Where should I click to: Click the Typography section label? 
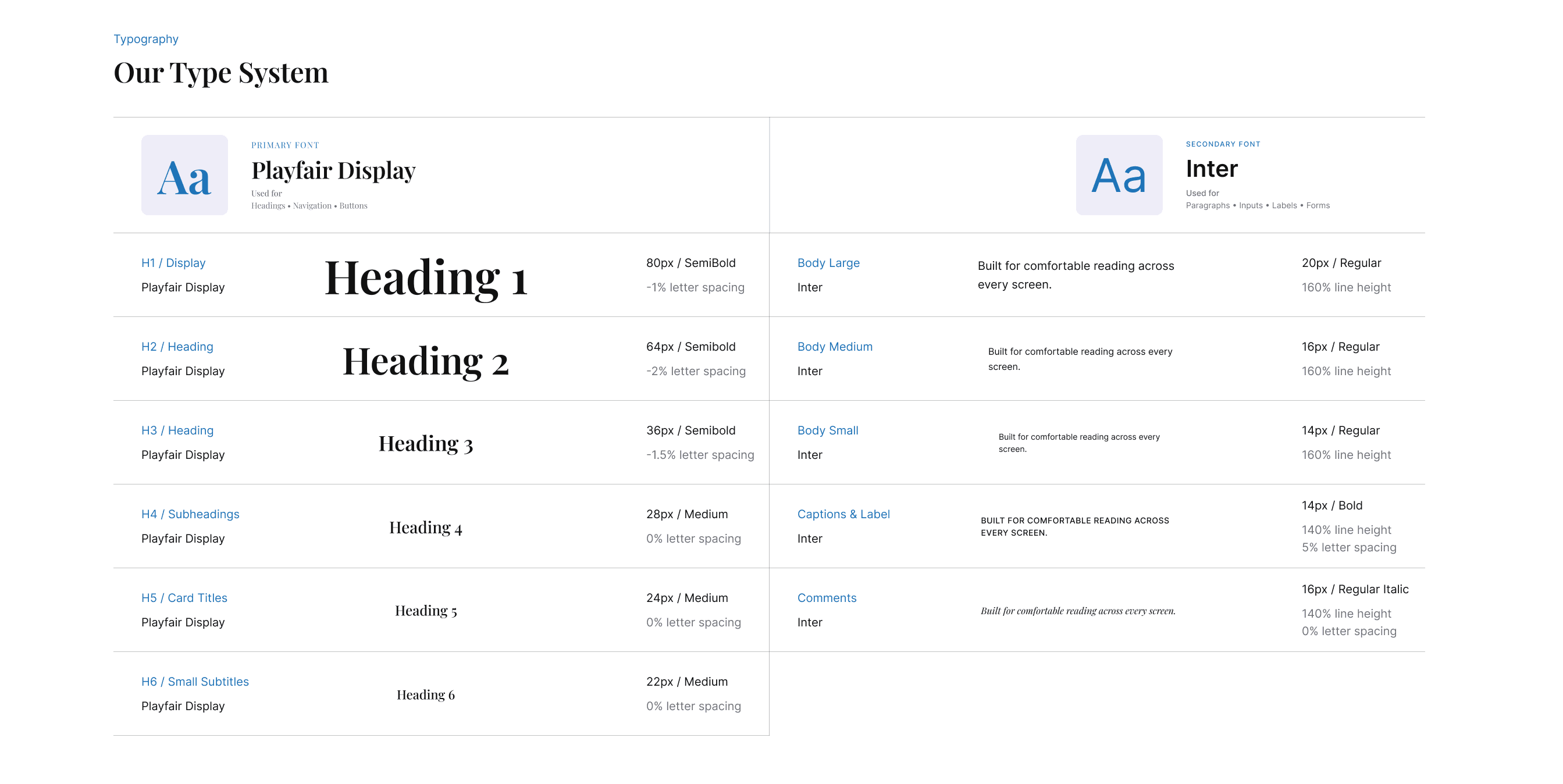[145, 39]
